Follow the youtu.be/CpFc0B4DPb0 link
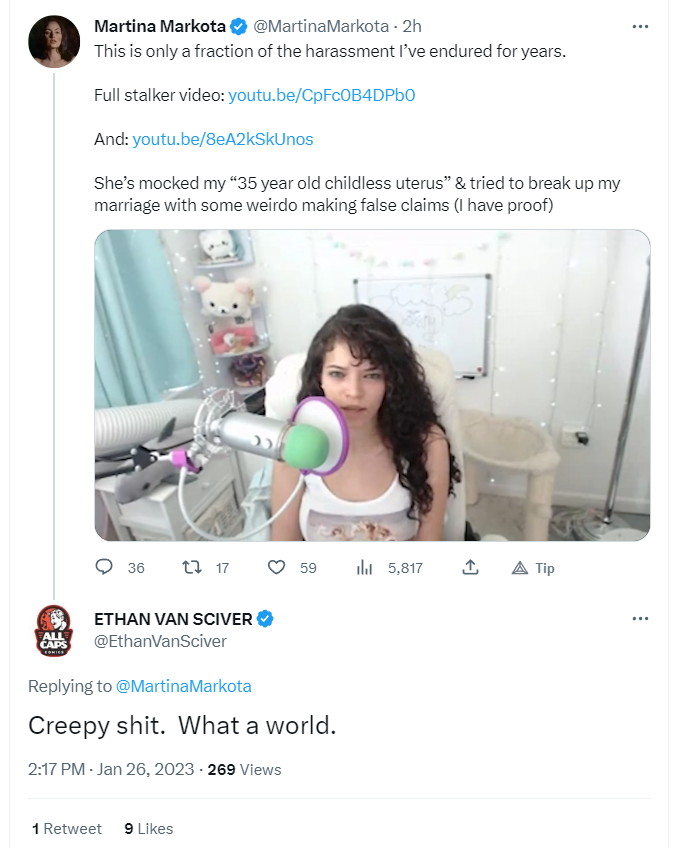The width and height of the screenshot is (677, 848). tap(322, 95)
